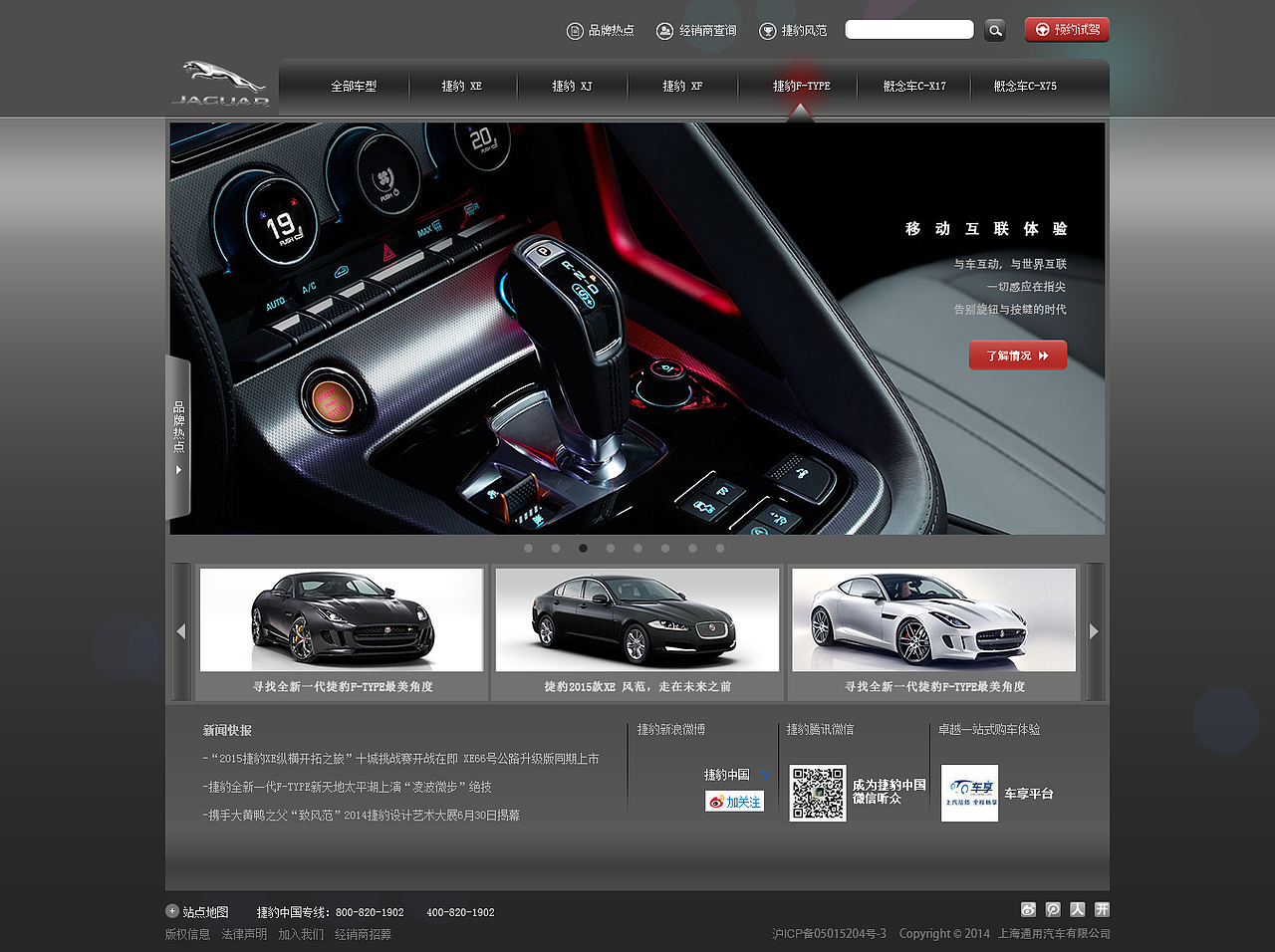This screenshot has width=1275, height=952.
Task: Click the red 了解情况 button
Action: (1018, 356)
